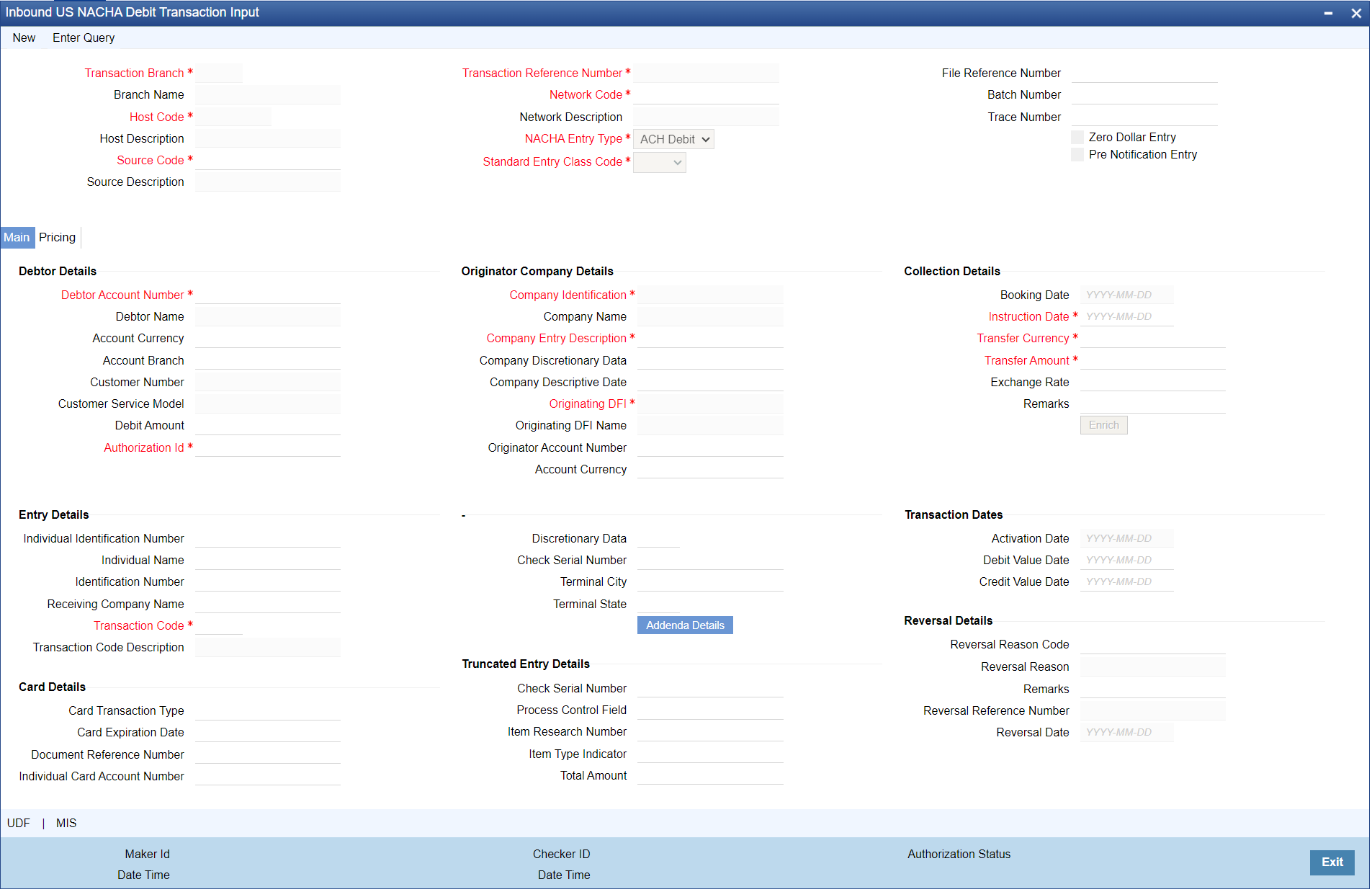This screenshot has width=1372, height=892.
Task: Click the Company Discretionary Data field
Action: tap(710, 360)
